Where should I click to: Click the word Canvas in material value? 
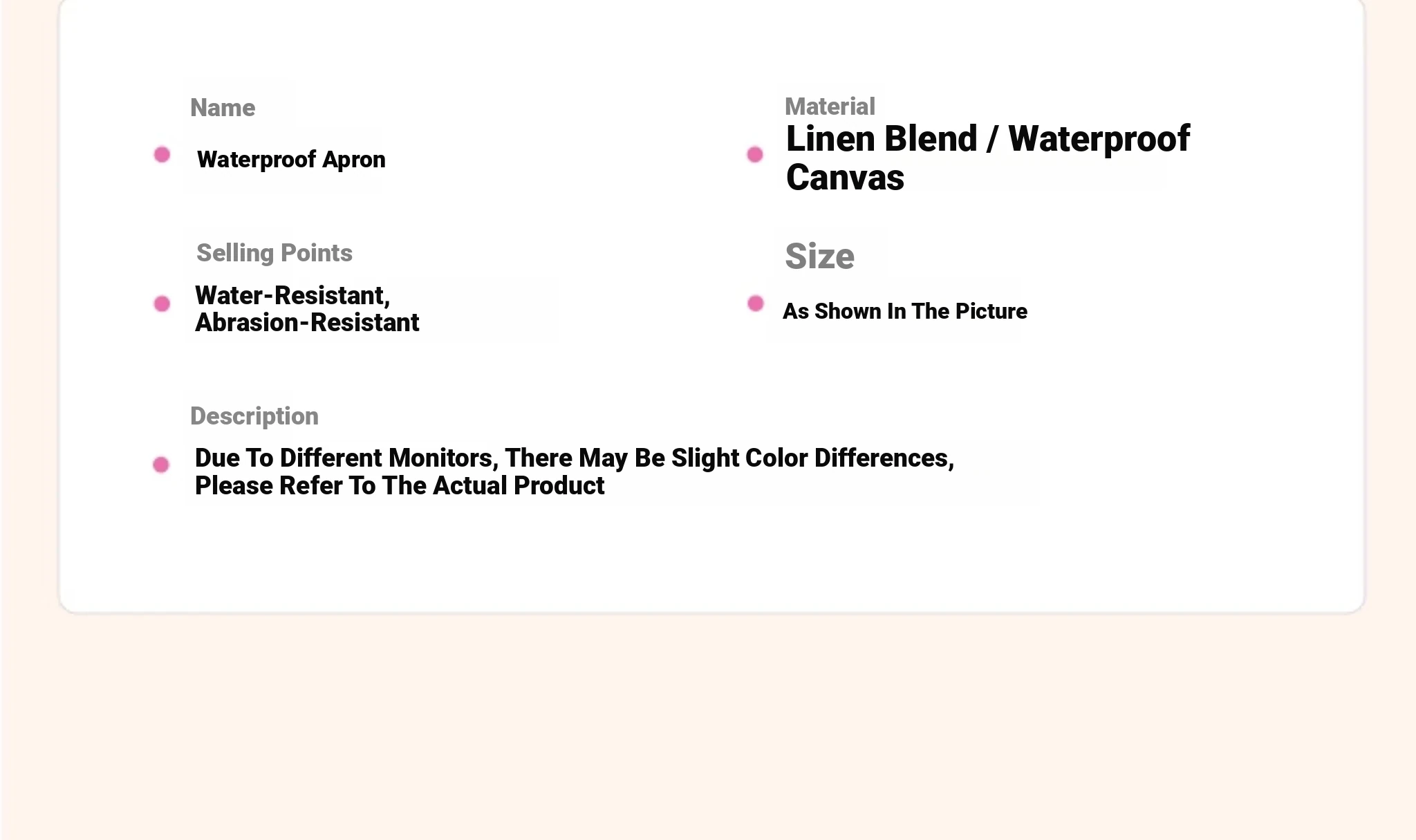(x=845, y=178)
